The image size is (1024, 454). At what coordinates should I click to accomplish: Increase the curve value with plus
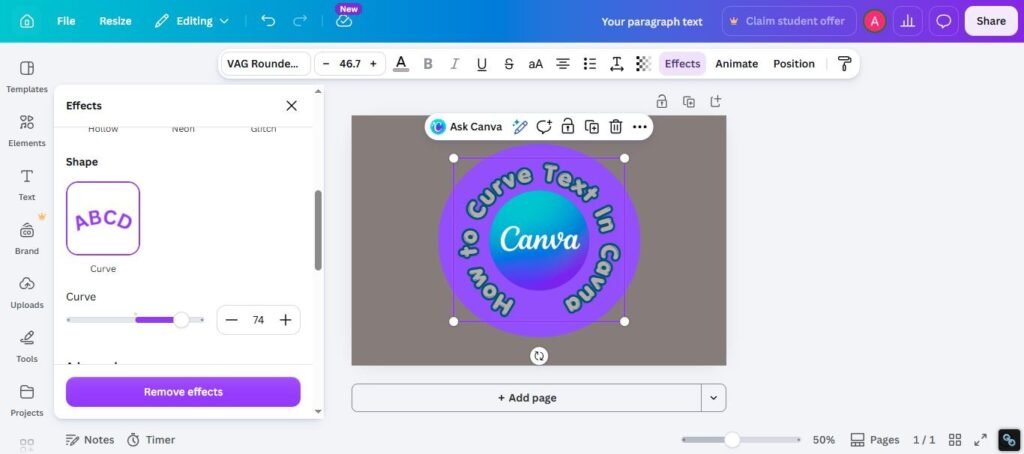click(285, 320)
